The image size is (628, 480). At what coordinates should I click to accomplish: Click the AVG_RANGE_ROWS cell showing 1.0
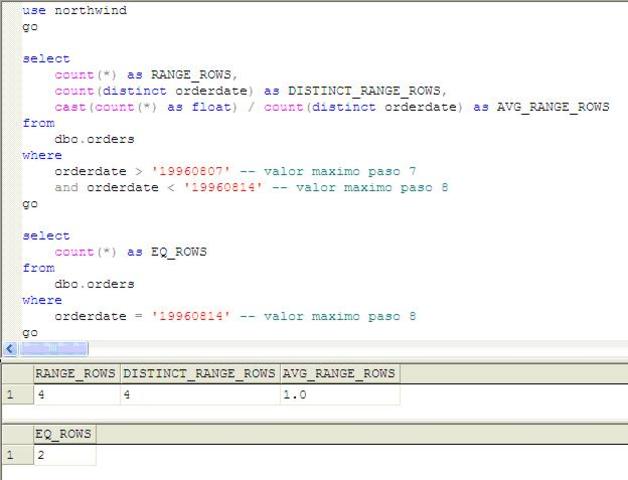(340, 395)
